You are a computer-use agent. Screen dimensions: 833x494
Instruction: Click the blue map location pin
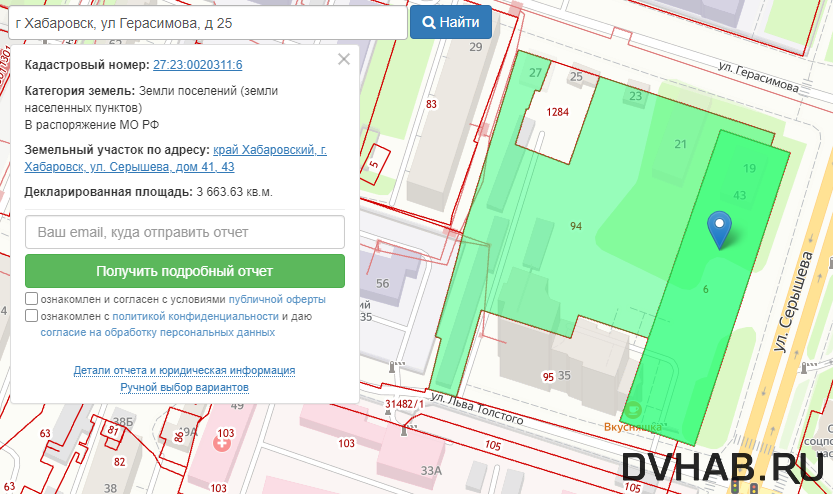click(x=719, y=229)
